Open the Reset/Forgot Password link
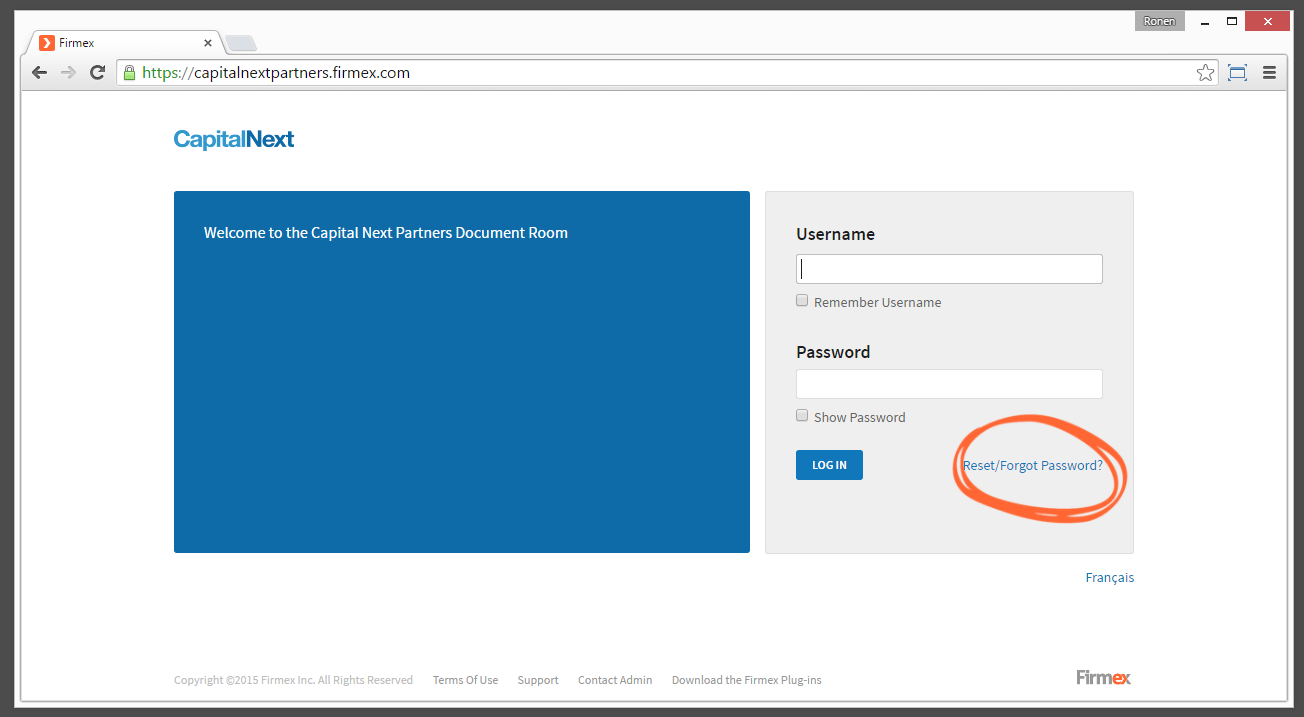This screenshot has height=717, width=1304. [1032, 466]
